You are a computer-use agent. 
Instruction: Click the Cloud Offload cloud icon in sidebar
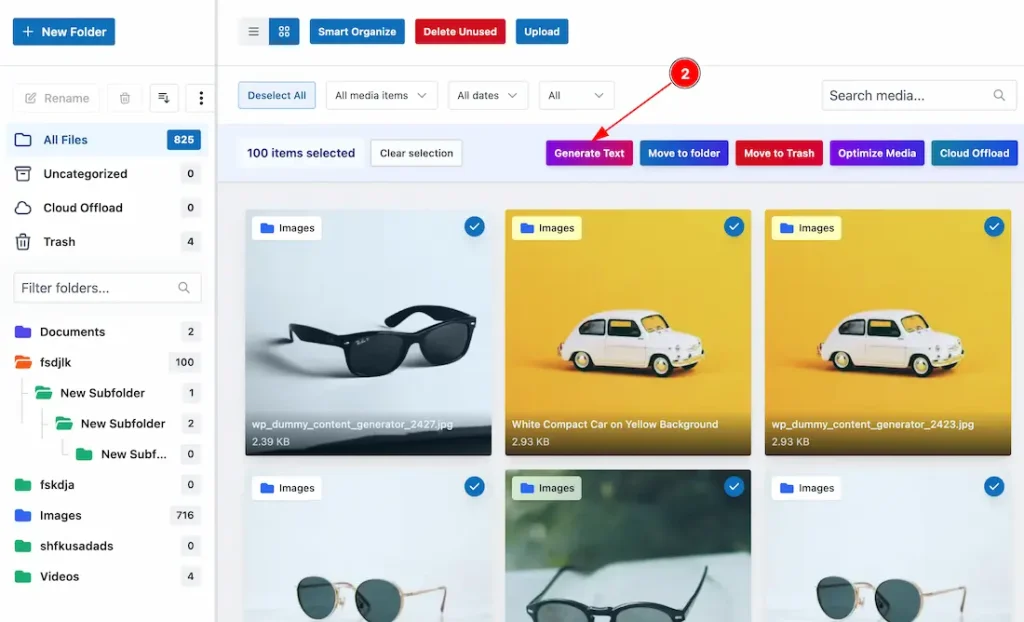point(23,208)
